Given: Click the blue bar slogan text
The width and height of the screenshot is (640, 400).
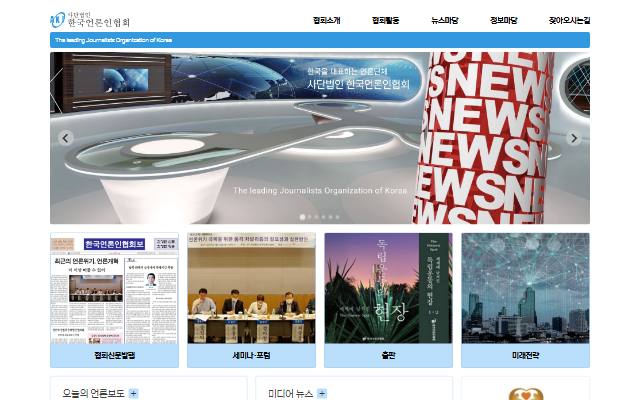Looking at the screenshot, I should click(113, 40).
